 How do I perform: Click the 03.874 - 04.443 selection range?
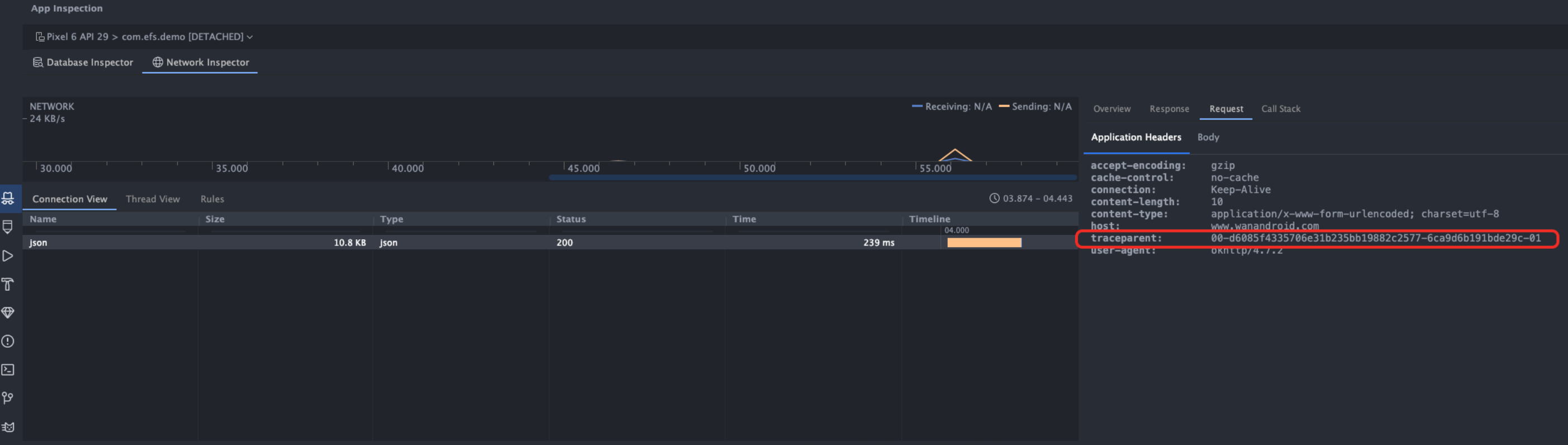pyautogui.click(x=1037, y=199)
